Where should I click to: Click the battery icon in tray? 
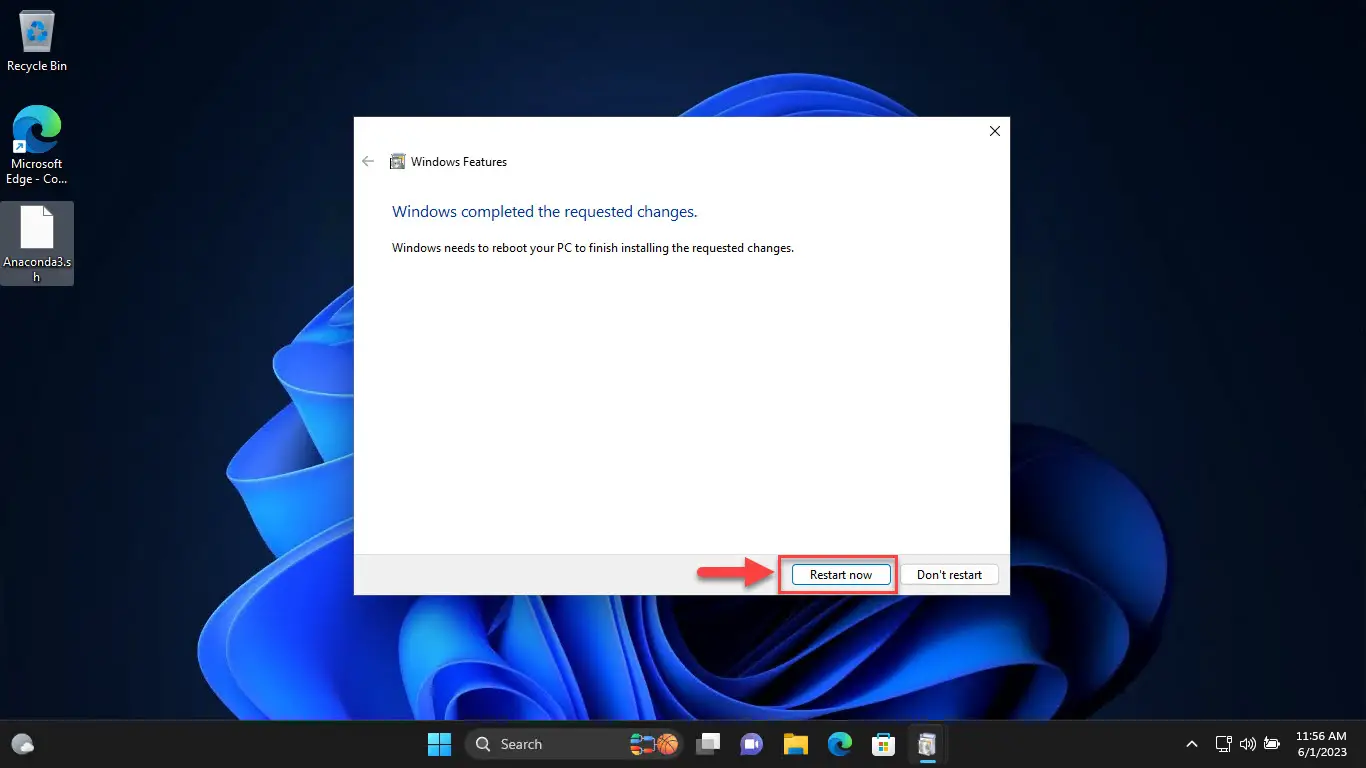click(1272, 744)
